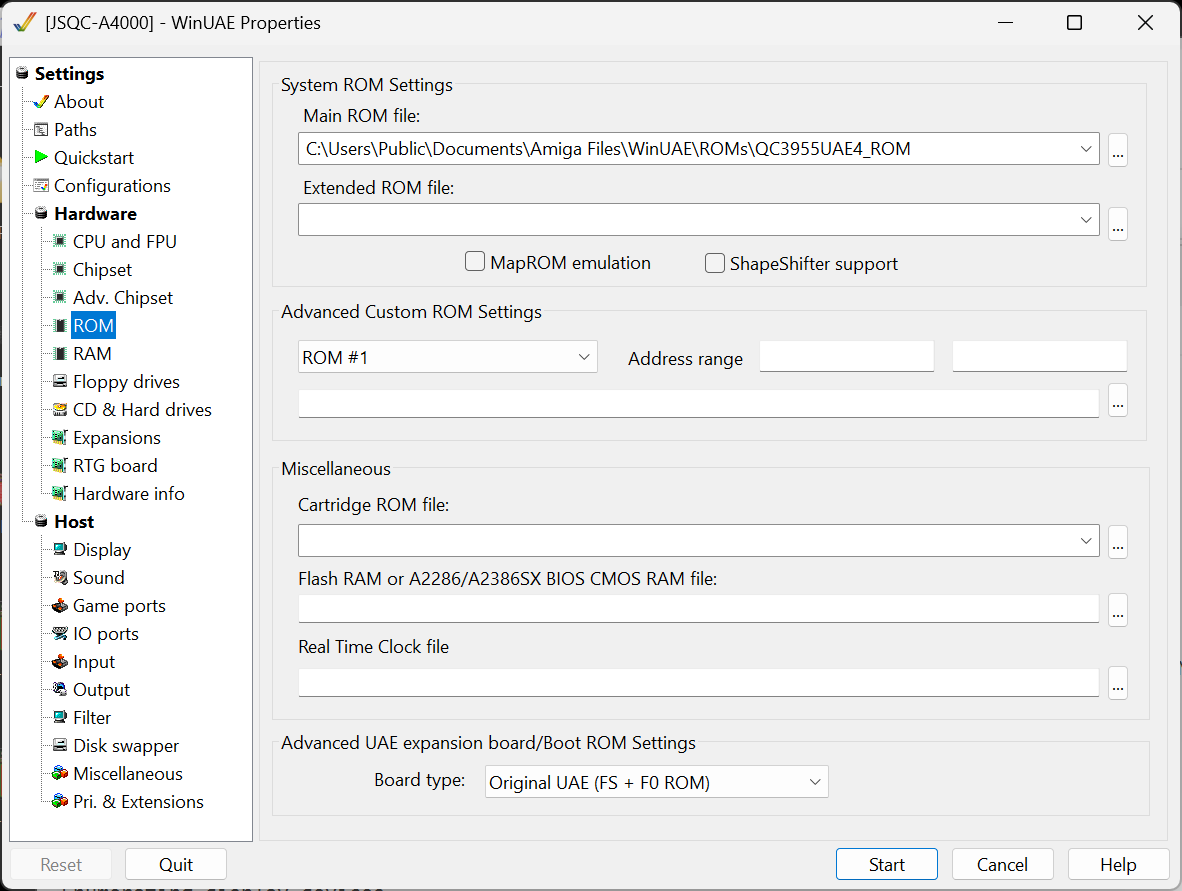Viewport: 1182px width, 891px height.
Task: Click the Help button
Action: pyautogui.click(x=1118, y=864)
